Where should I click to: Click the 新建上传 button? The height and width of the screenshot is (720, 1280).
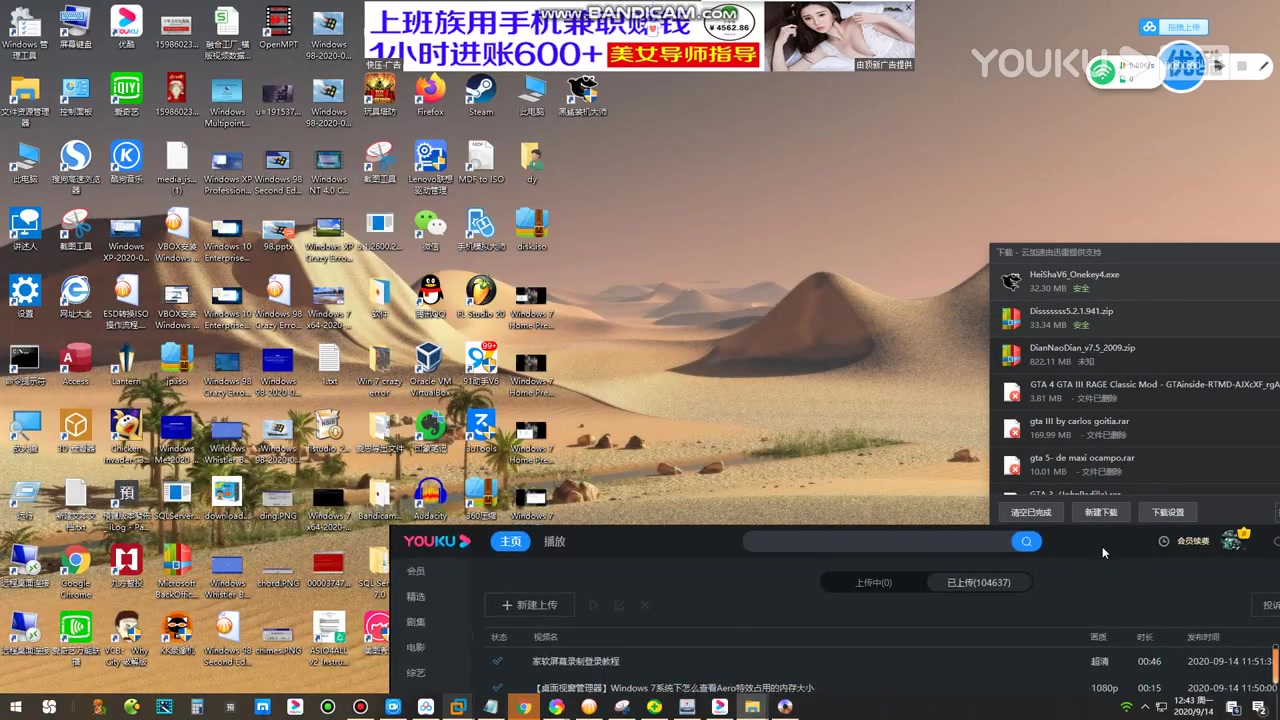(529, 605)
